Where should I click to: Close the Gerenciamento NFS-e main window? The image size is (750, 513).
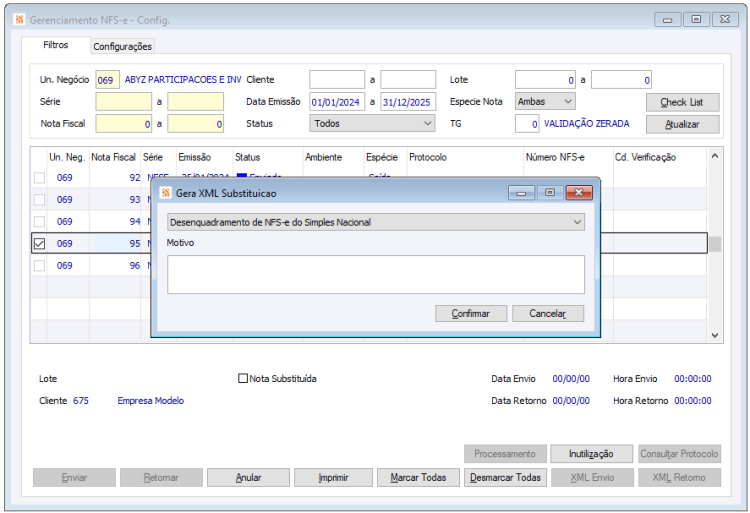(x=725, y=20)
